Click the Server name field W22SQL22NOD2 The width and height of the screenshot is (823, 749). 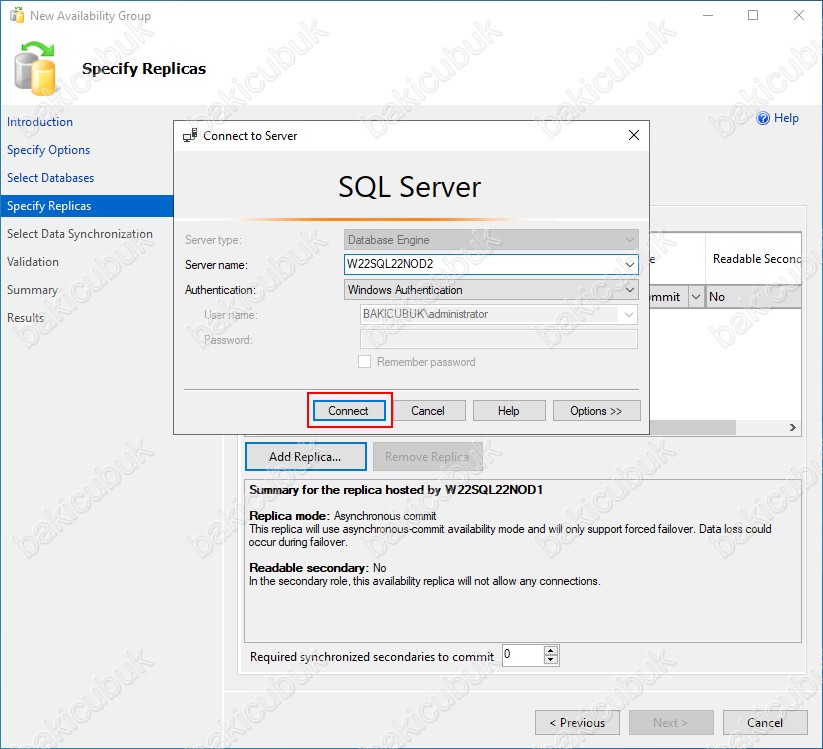click(x=491, y=264)
